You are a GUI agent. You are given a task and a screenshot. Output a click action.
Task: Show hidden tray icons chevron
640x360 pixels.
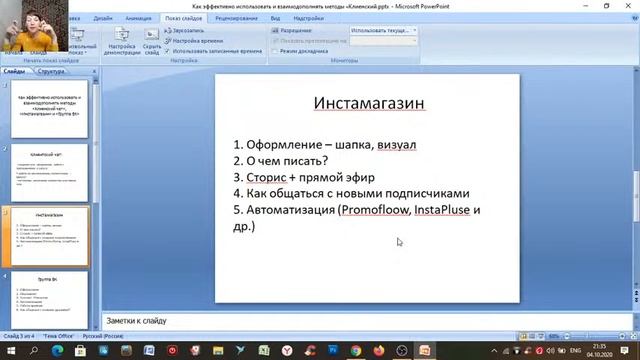pos(494,351)
